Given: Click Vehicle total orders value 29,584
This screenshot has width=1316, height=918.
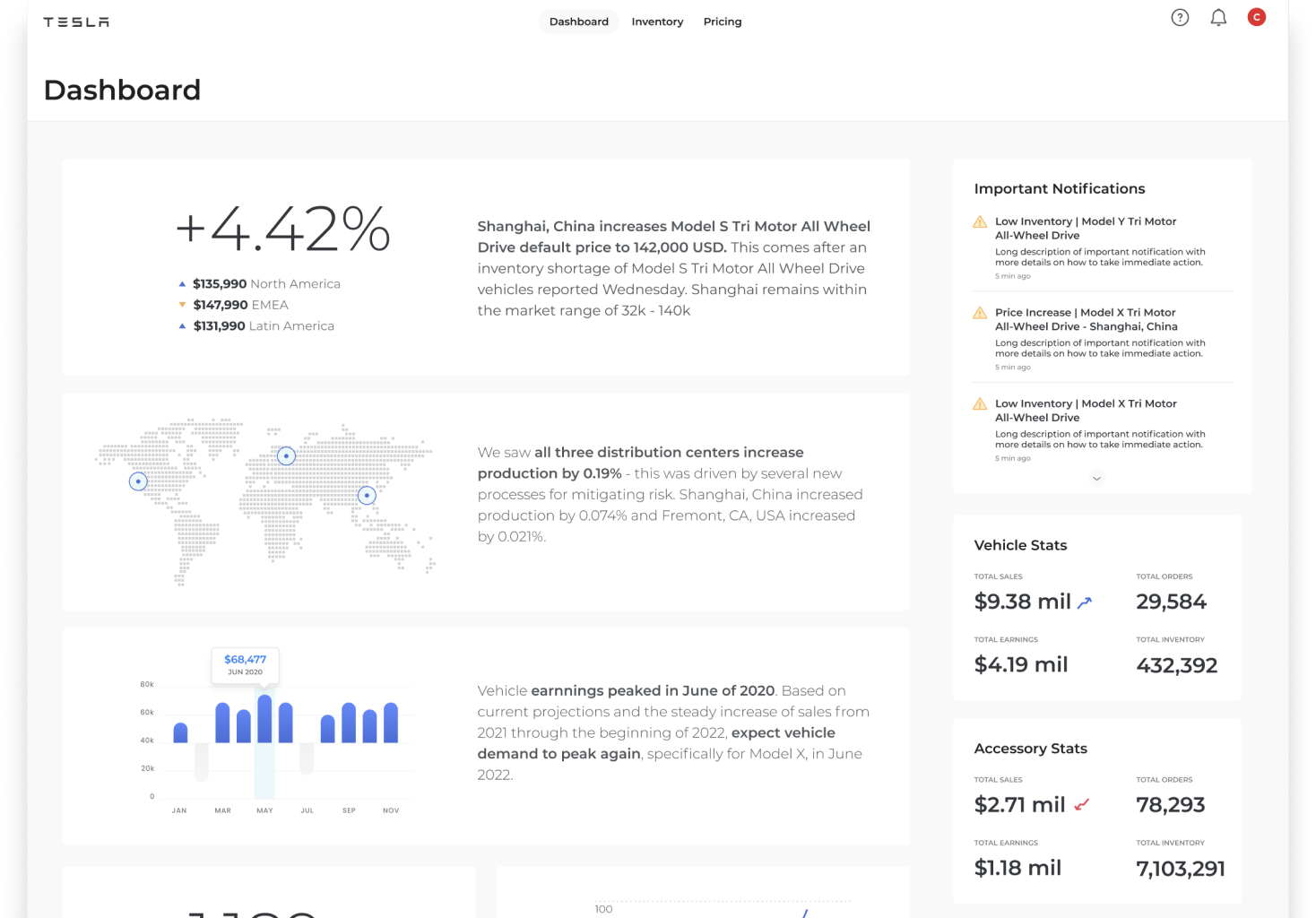Looking at the screenshot, I should pyautogui.click(x=1172, y=602).
